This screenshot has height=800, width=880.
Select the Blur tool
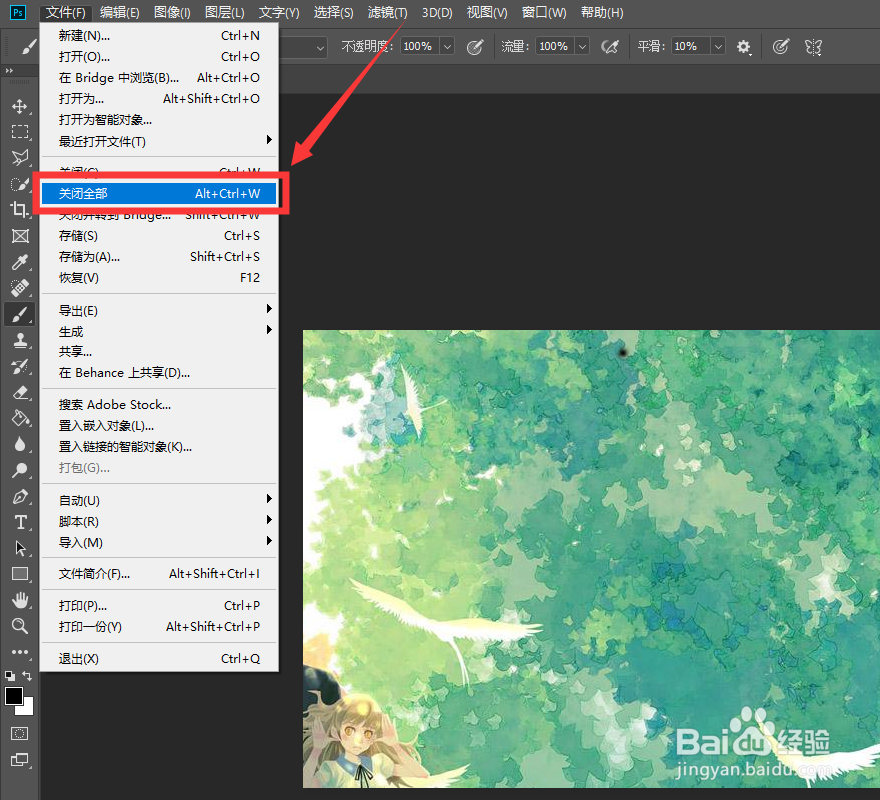pos(20,445)
